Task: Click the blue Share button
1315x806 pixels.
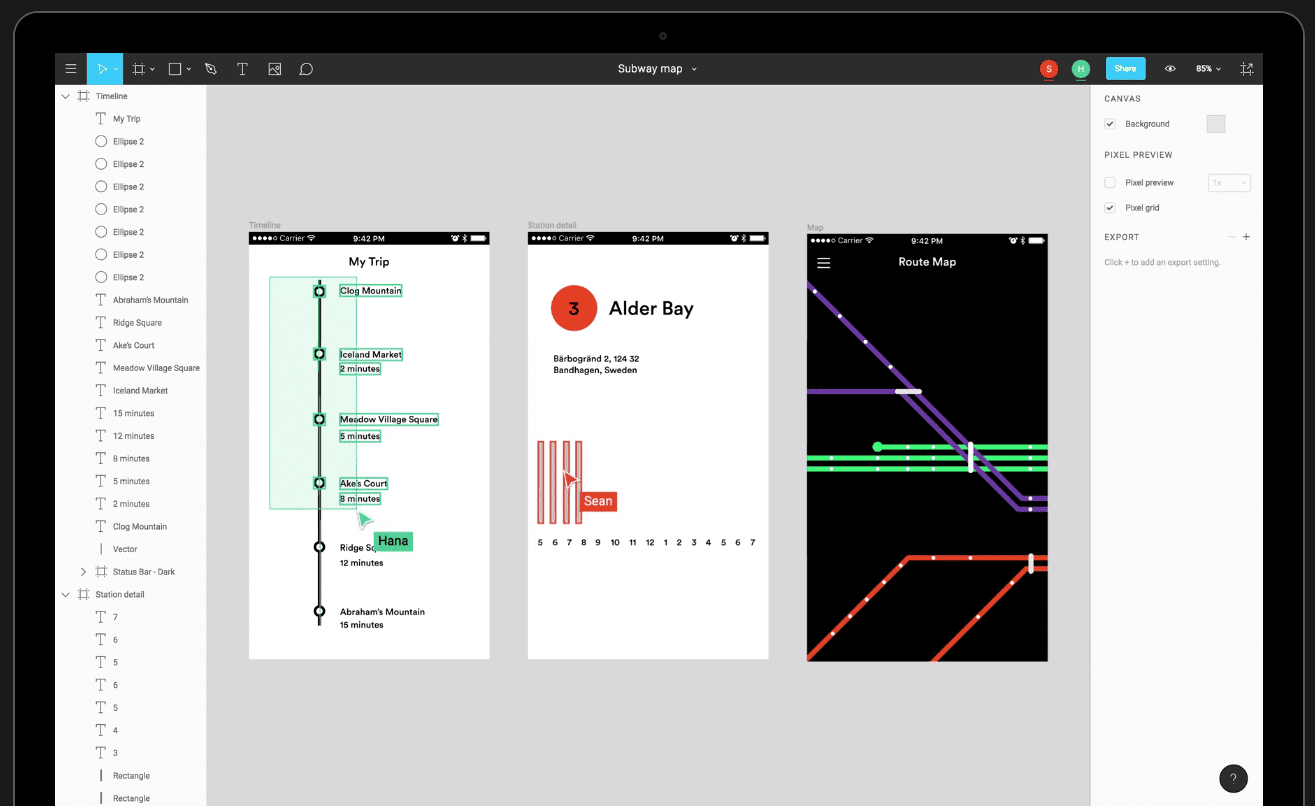Action: coord(1125,69)
